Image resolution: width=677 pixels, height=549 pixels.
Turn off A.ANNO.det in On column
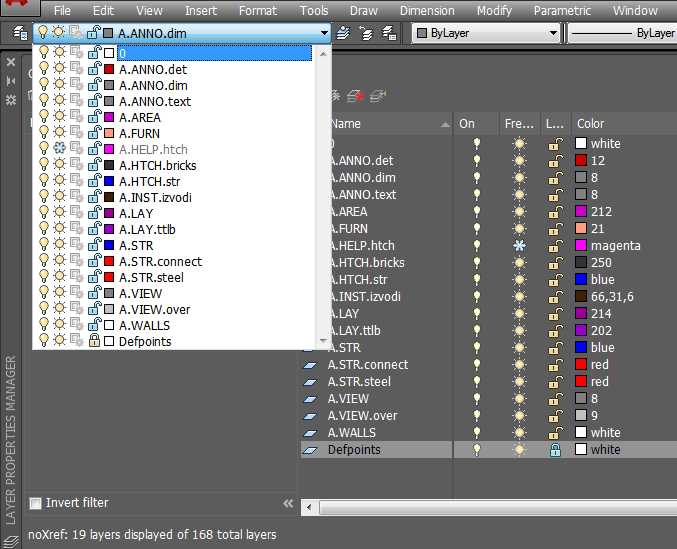[477, 161]
